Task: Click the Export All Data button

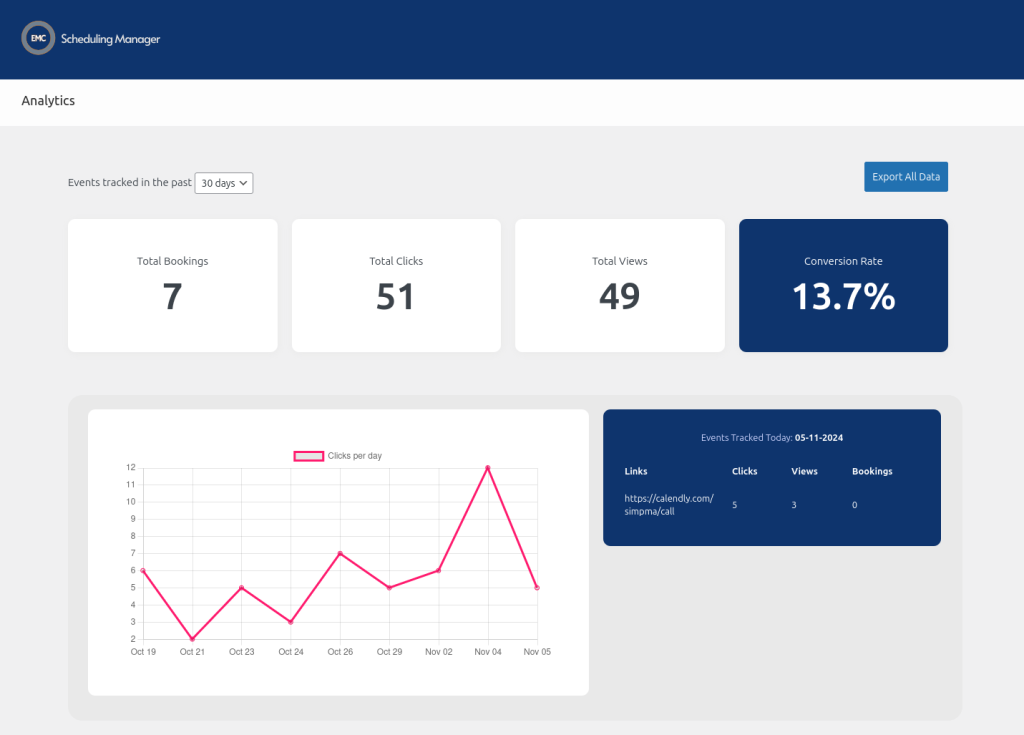Action: point(905,176)
